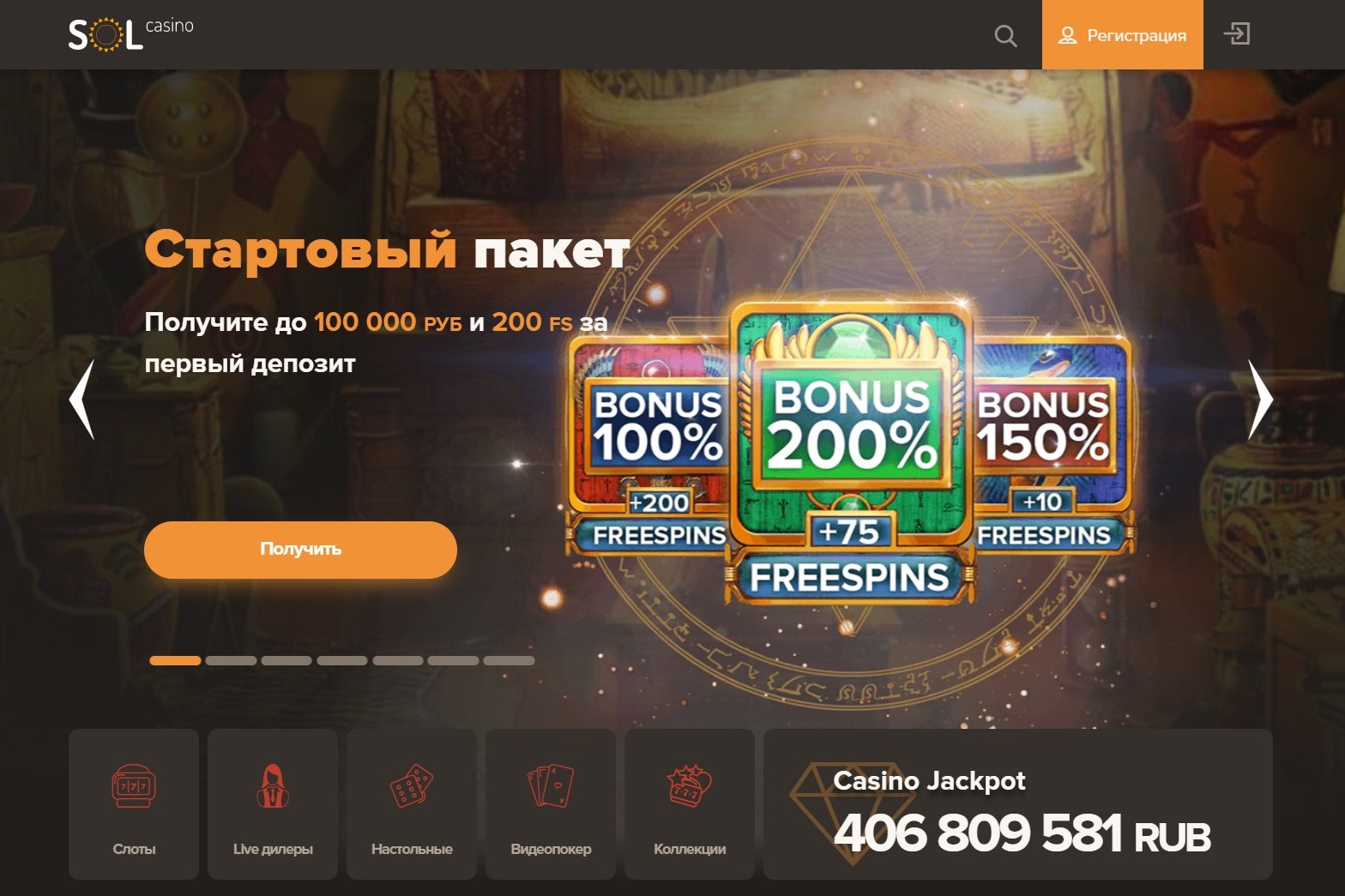Open the search magnifier icon
This screenshot has width=1345, height=896.
[1005, 36]
